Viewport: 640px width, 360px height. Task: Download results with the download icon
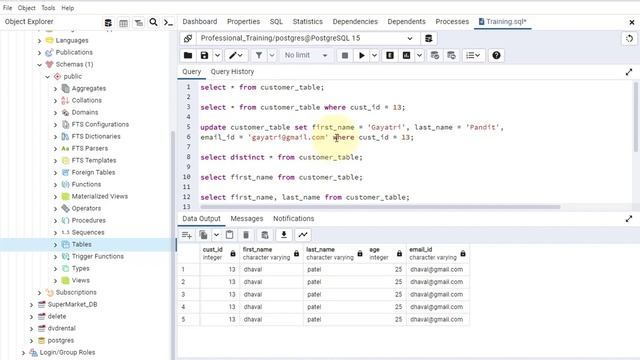(284, 235)
